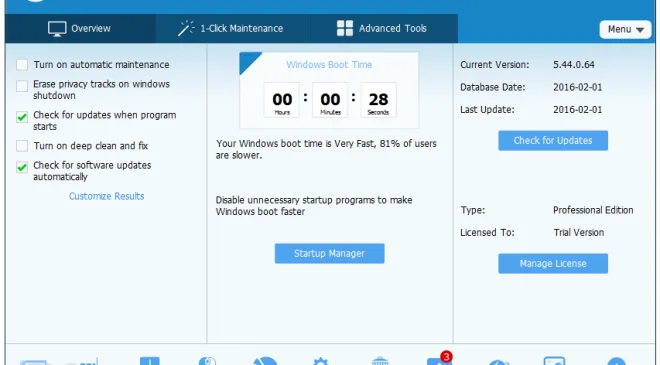Open the Customize Results link
This screenshot has height=365, width=660.
pyautogui.click(x=106, y=196)
